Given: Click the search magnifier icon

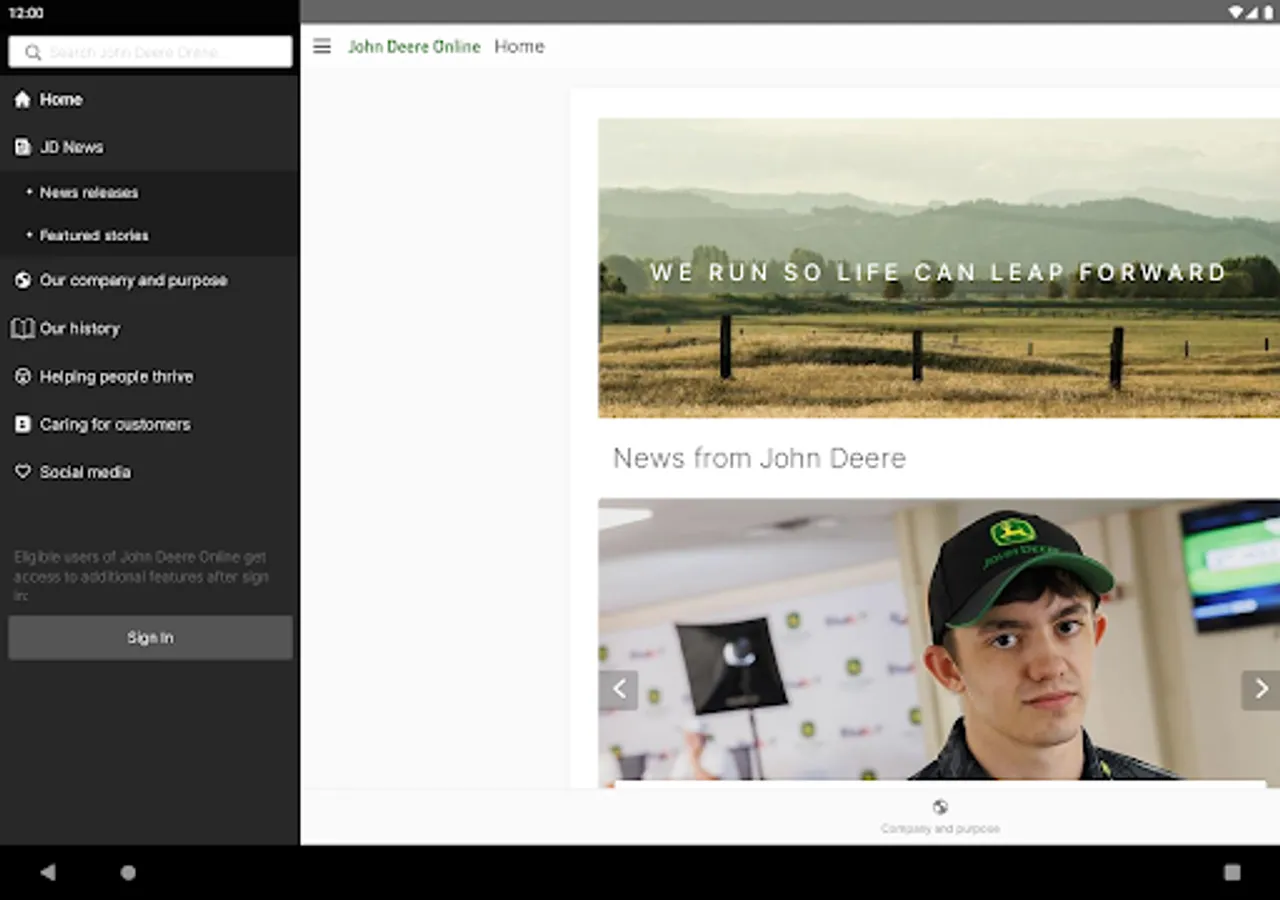Looking at the screenshot, I should pyautogui.click(x=33, y=51).
